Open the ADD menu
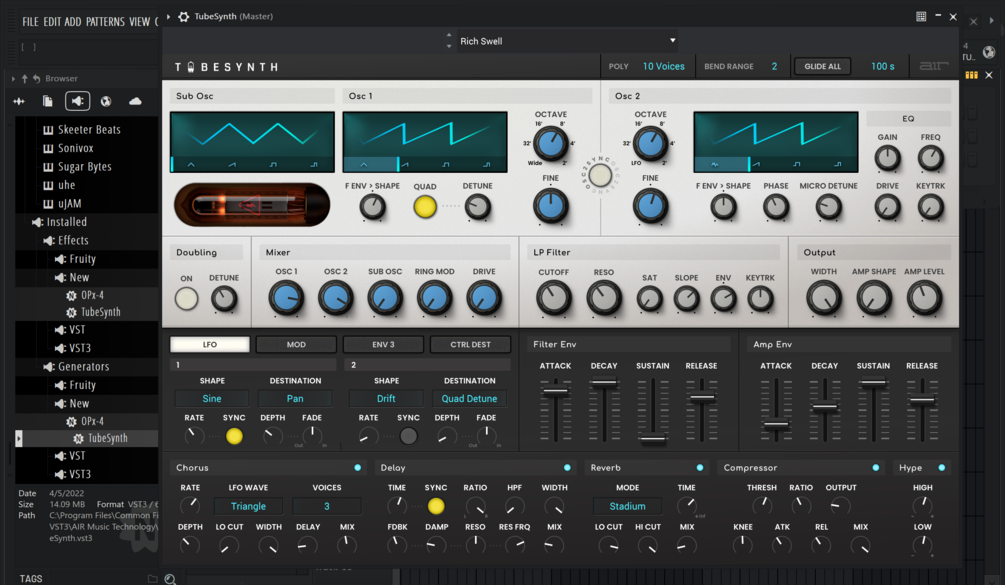Image resolution: width=1005 pixels, height=585 pixels. point(72,22)
